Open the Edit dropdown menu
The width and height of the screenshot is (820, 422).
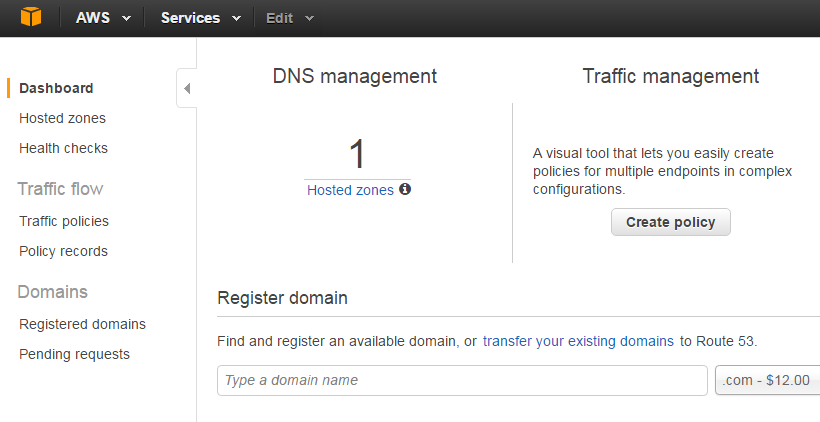pos(290,18)
